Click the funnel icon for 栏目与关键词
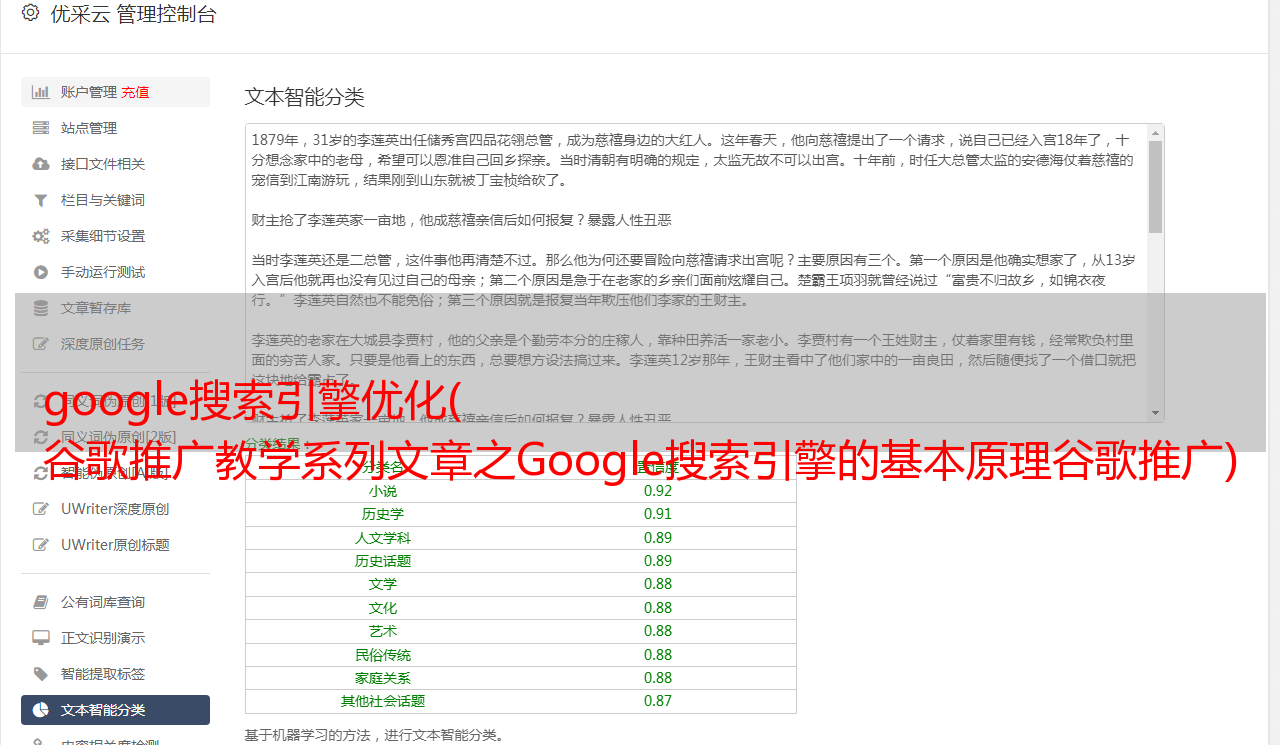Screen dimensions: 1280x745 coord(41,200)
